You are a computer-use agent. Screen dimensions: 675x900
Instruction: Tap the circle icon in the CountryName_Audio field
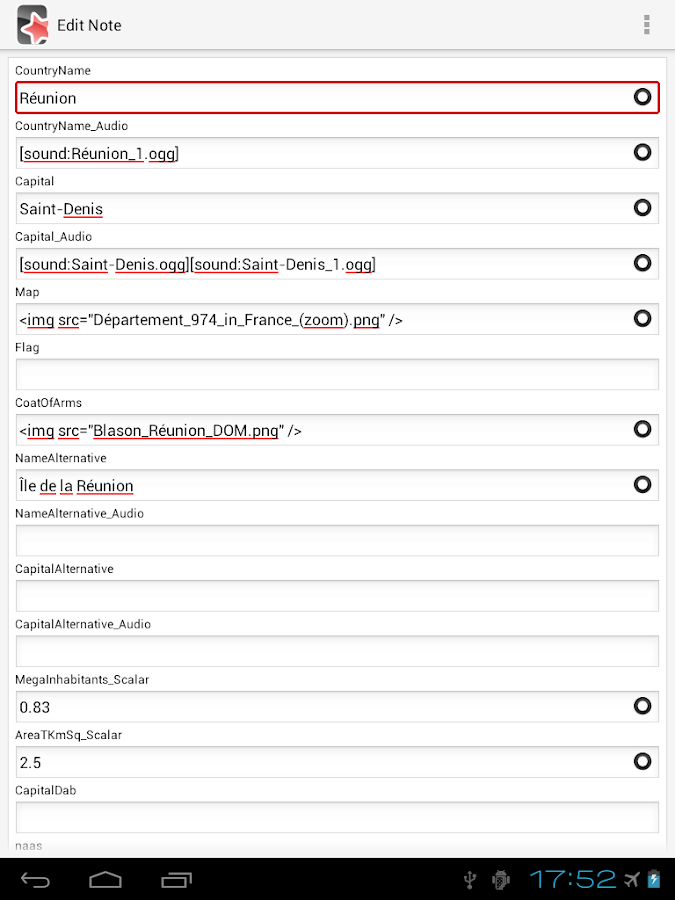[643, 152]
